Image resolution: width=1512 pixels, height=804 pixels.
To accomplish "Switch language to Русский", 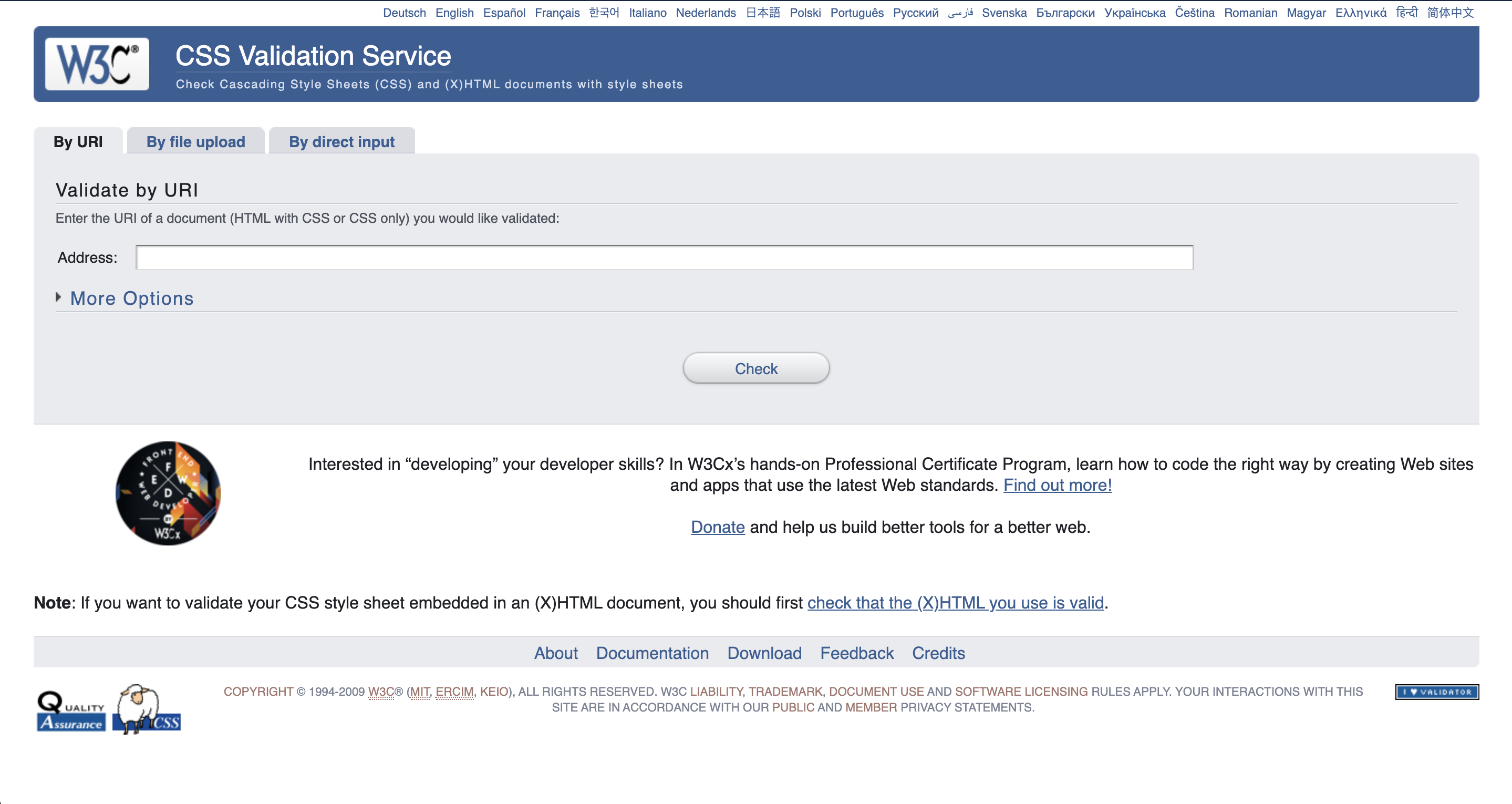I will click(x=915, y=13).
